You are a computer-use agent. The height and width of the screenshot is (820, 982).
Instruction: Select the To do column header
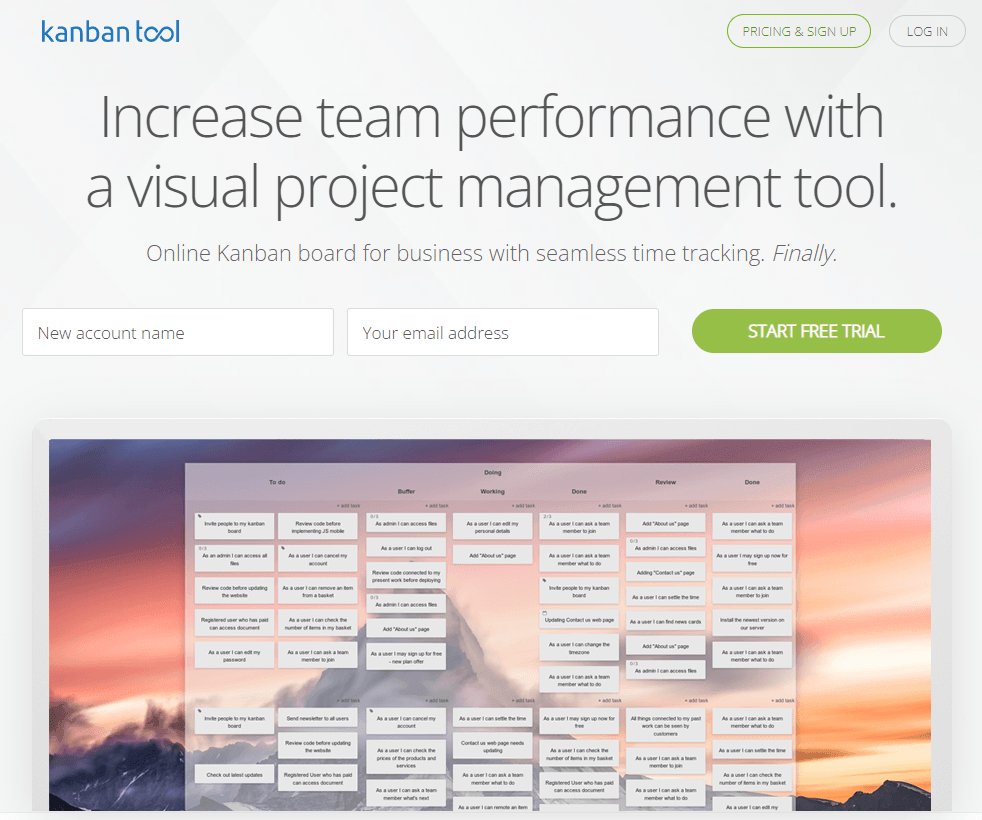[x=277, y=482]
